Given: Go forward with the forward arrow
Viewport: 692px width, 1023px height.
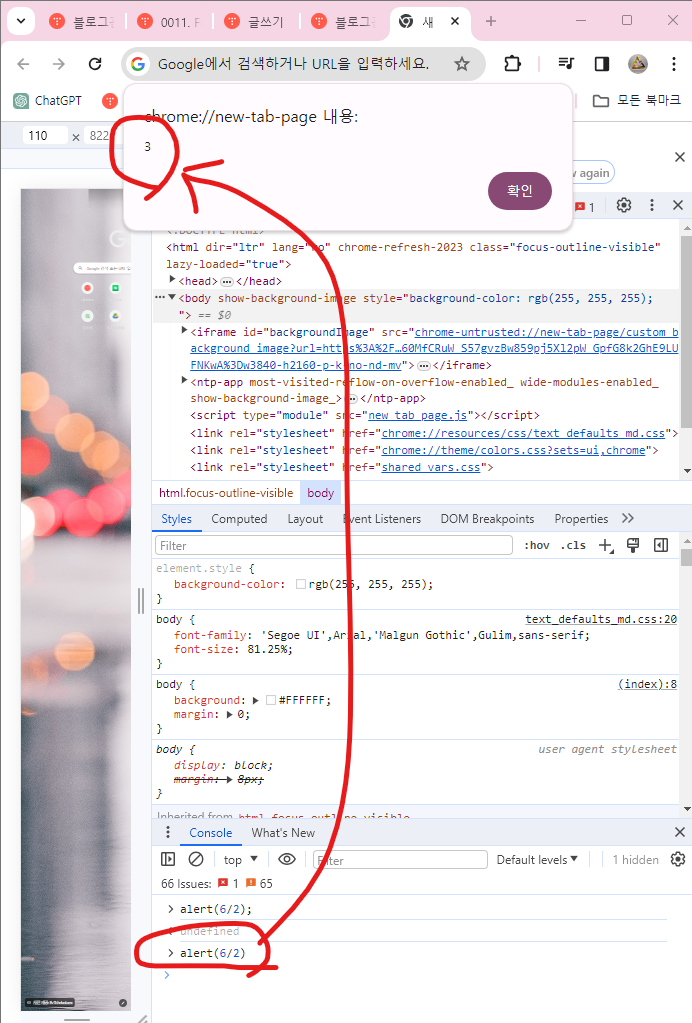Looking at the screenshot, I should [x=59, y=64].
